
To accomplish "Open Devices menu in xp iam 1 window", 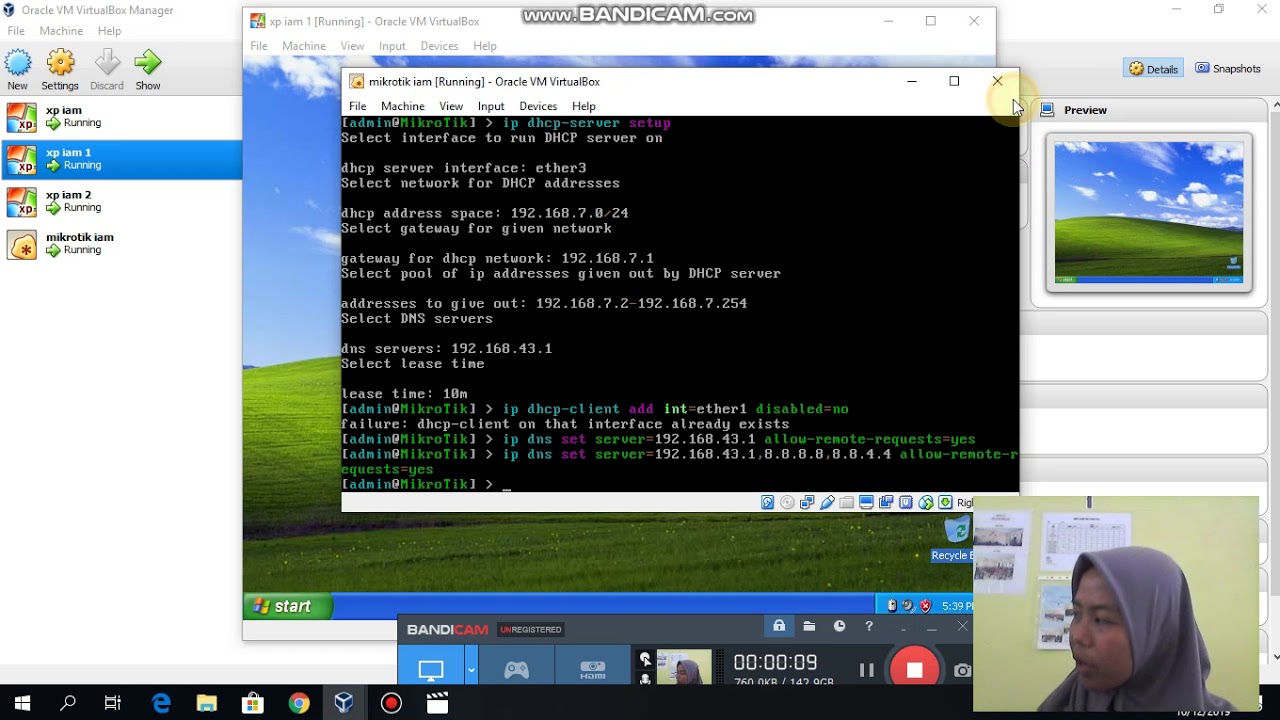I will pos(439,46).
